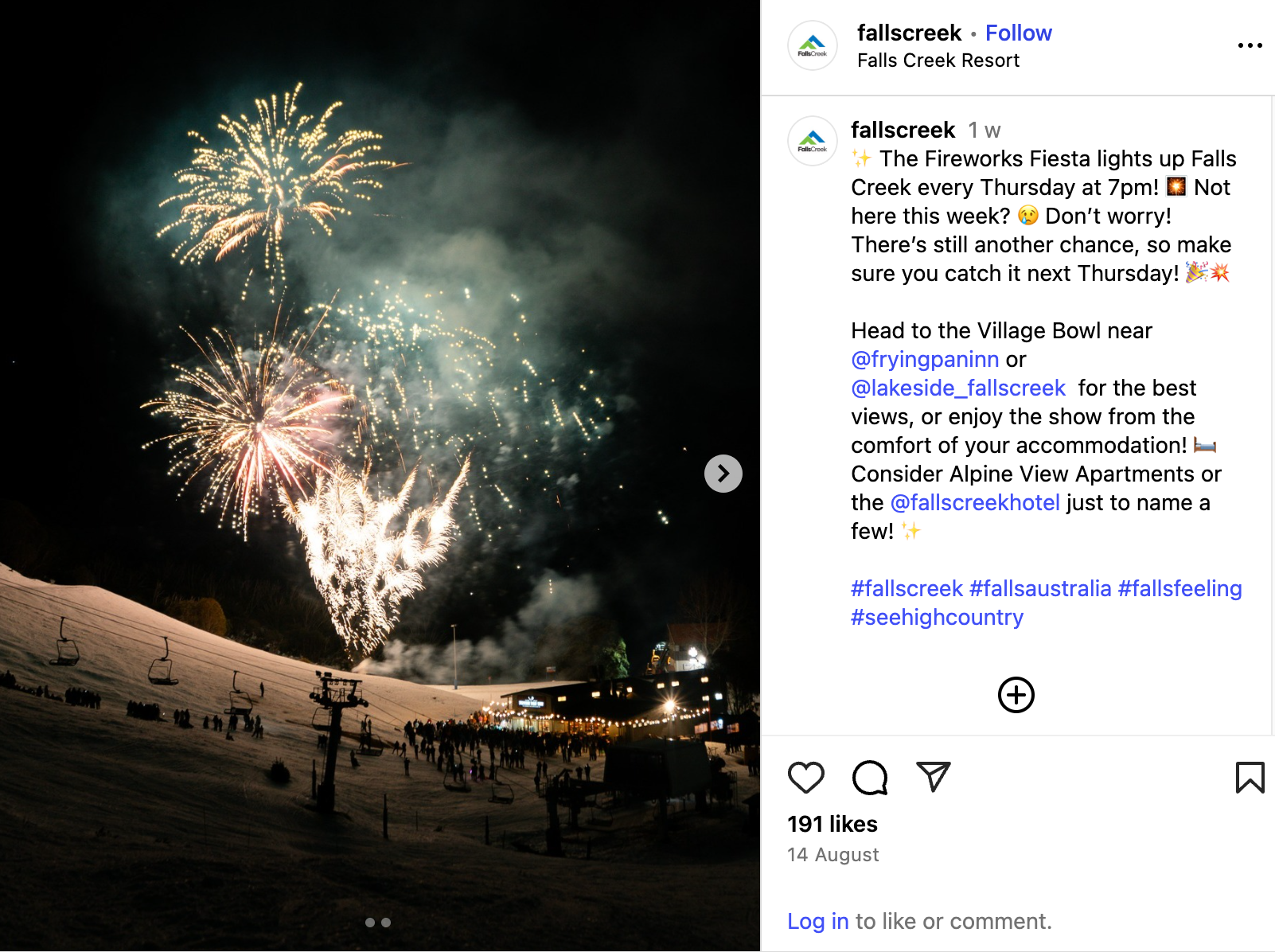Log in to like or comment

click(x=818, y=921)
